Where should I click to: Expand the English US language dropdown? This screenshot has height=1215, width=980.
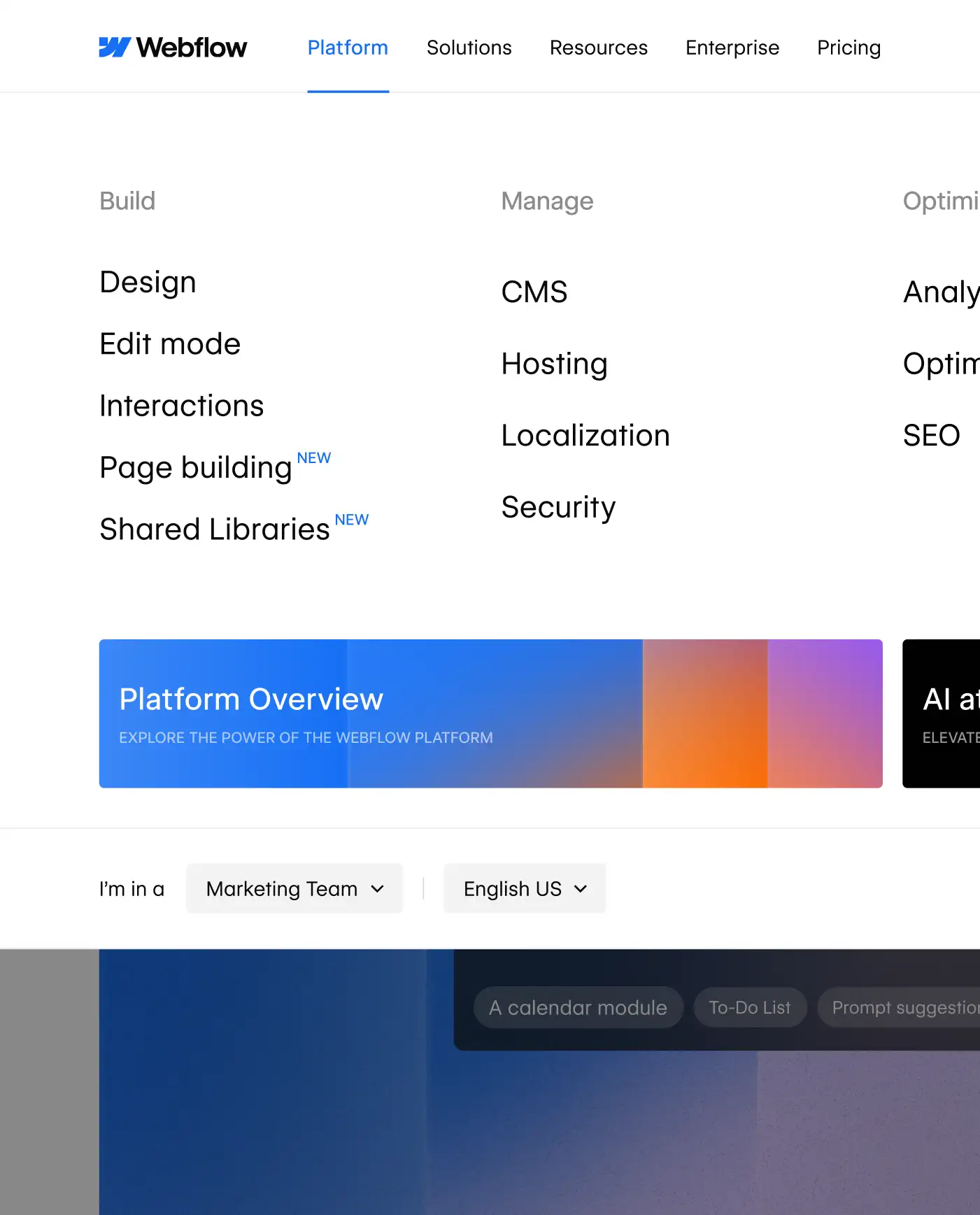[x=525, y=888]
